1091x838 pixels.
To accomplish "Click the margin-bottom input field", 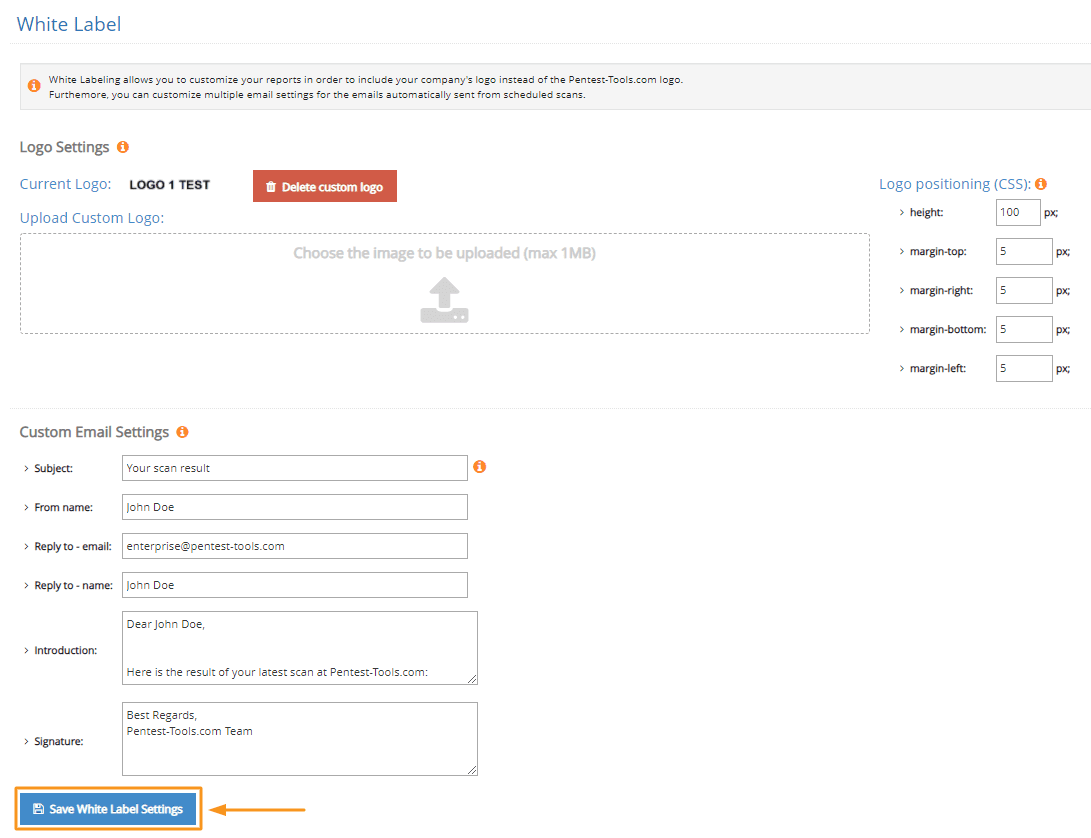I will pyautogui.click(x=1024, y=329).
